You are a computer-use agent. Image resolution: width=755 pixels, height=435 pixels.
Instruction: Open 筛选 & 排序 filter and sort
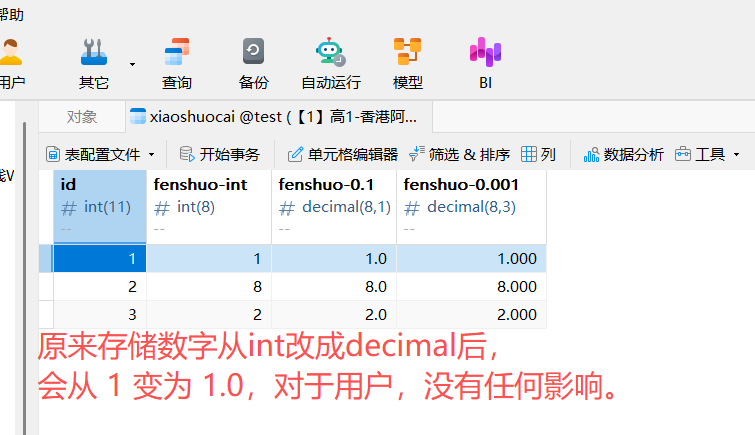pos(459,155)
